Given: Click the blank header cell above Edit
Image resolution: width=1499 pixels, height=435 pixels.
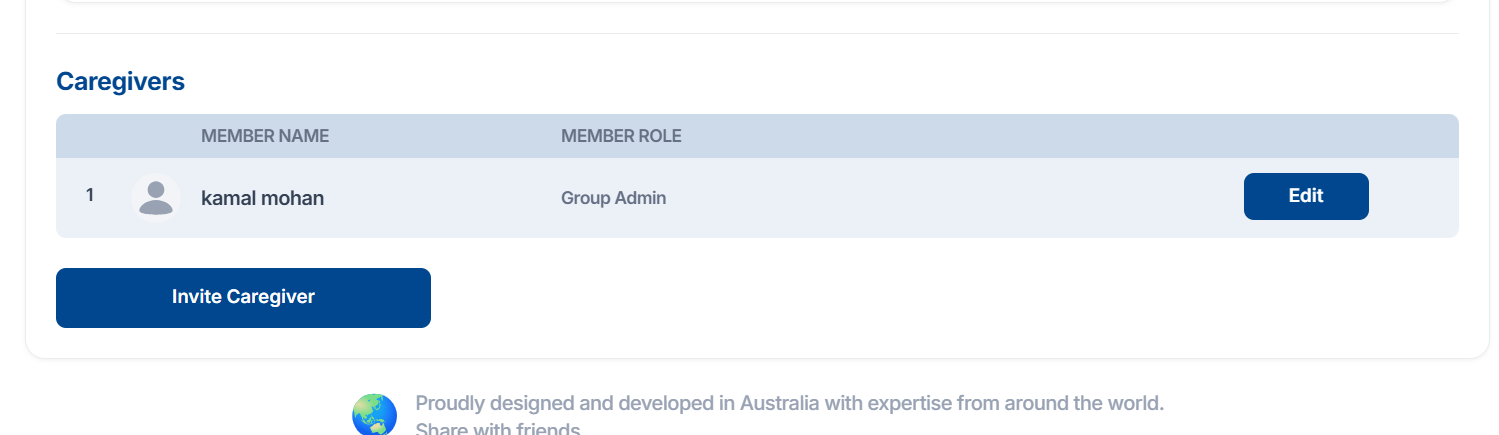Looking at the screenshot, I should point(1305,136).
